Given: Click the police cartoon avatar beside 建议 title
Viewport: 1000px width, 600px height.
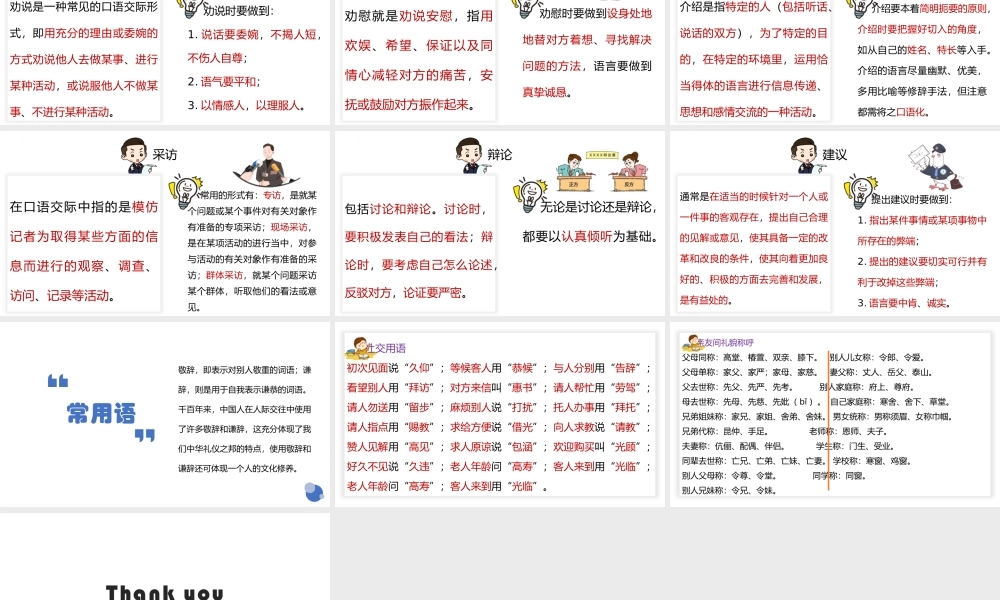Looking at the screenshot, I should tap(805, 156).
